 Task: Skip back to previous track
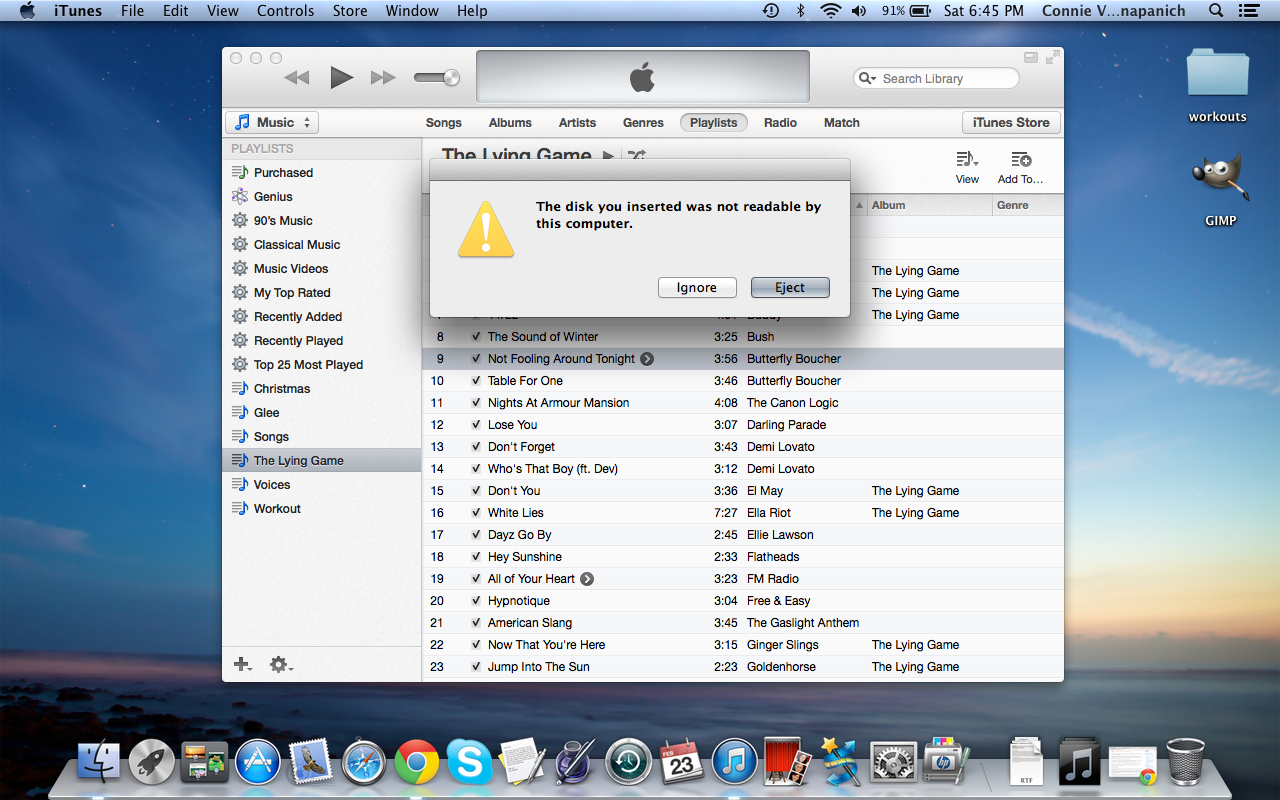pyautogui.click(x=296, y=77)
